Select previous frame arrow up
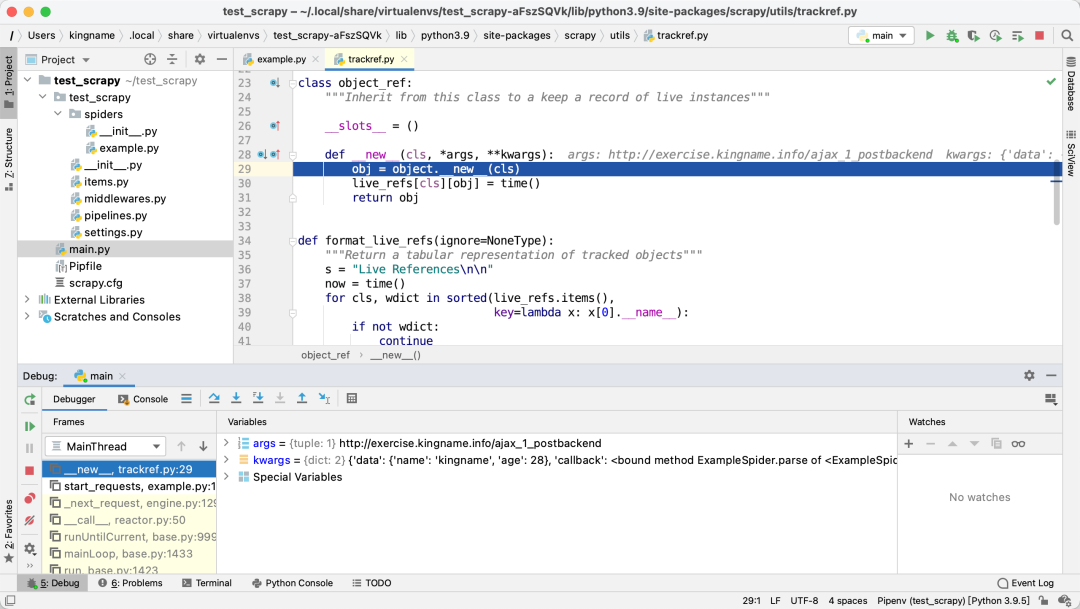The height and width of the screenshot is (609, 1080). pos(181,446)
